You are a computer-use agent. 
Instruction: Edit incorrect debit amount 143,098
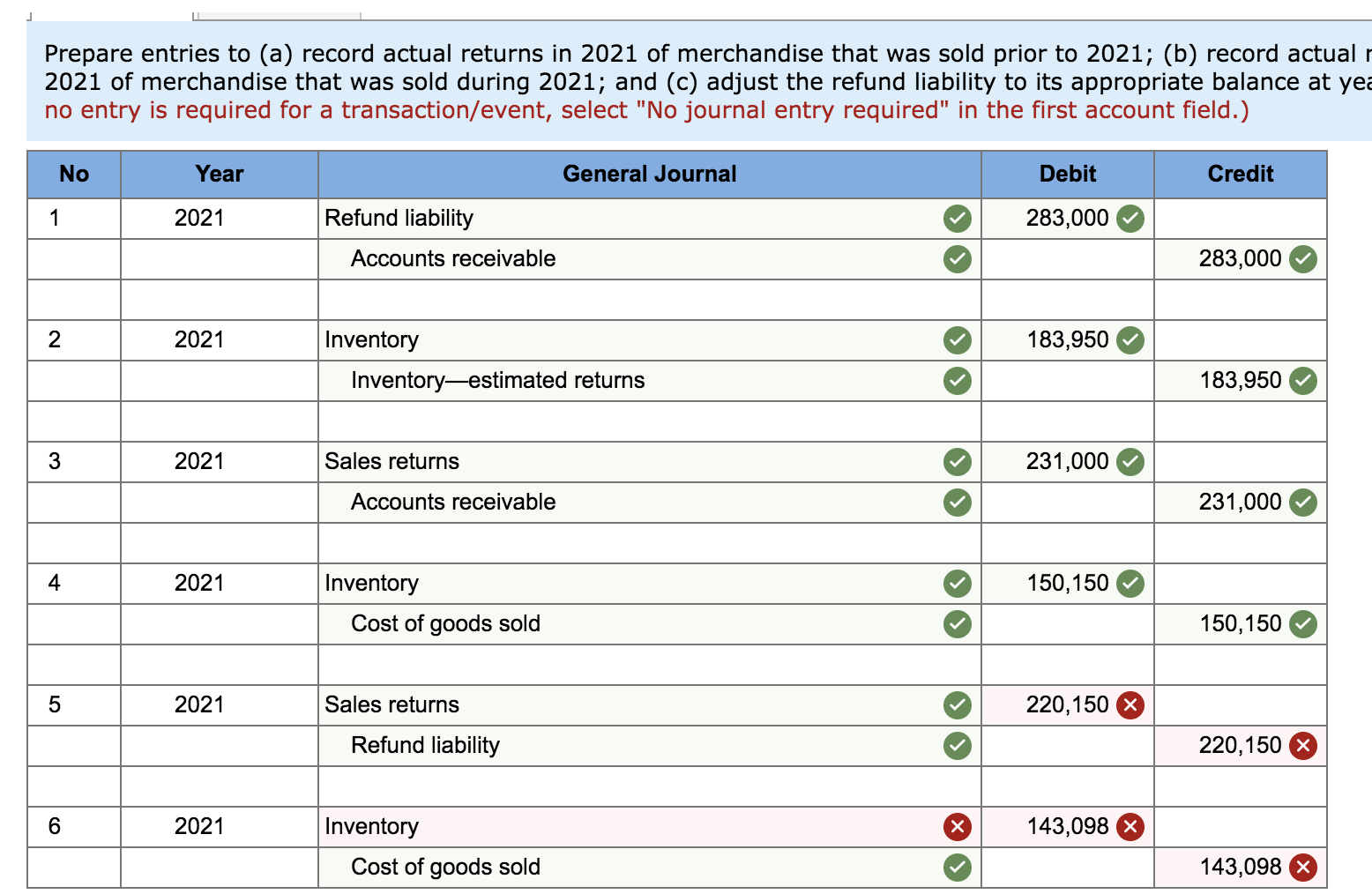click(x=1068, y=826)
